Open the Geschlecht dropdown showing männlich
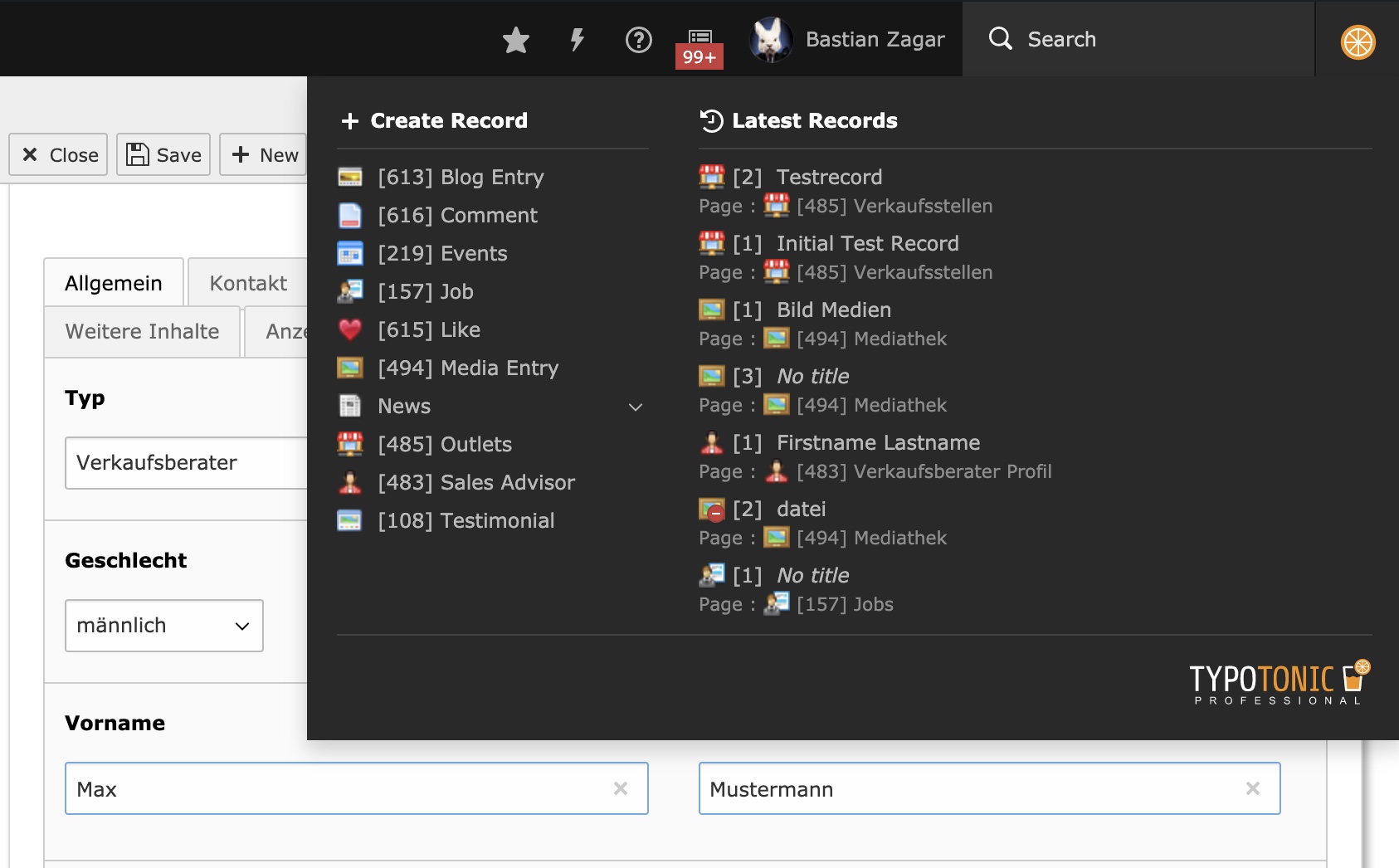Screen dimensions: 1399x868 [x=164, y=626]
